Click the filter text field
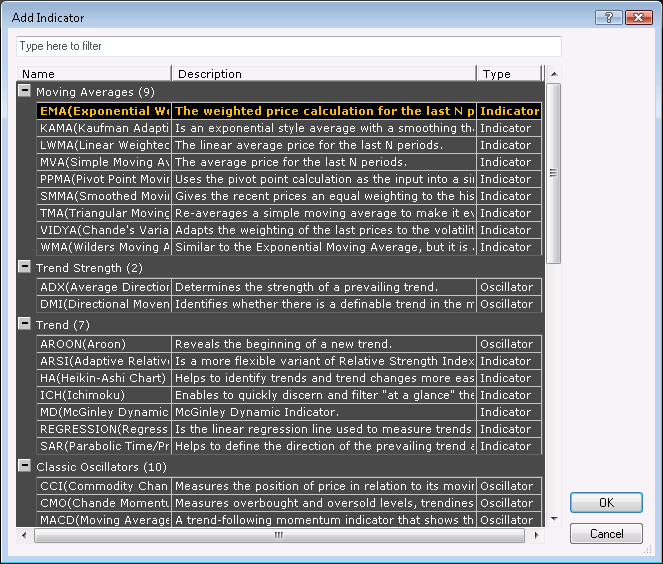 [x=289, y=46]
